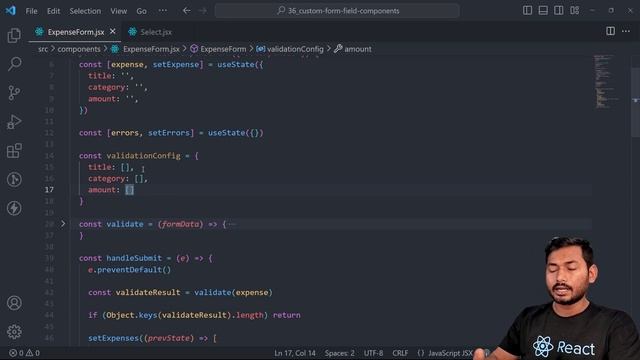
Task: Expand the amount breadcrumb
Action: click(353, 49)
